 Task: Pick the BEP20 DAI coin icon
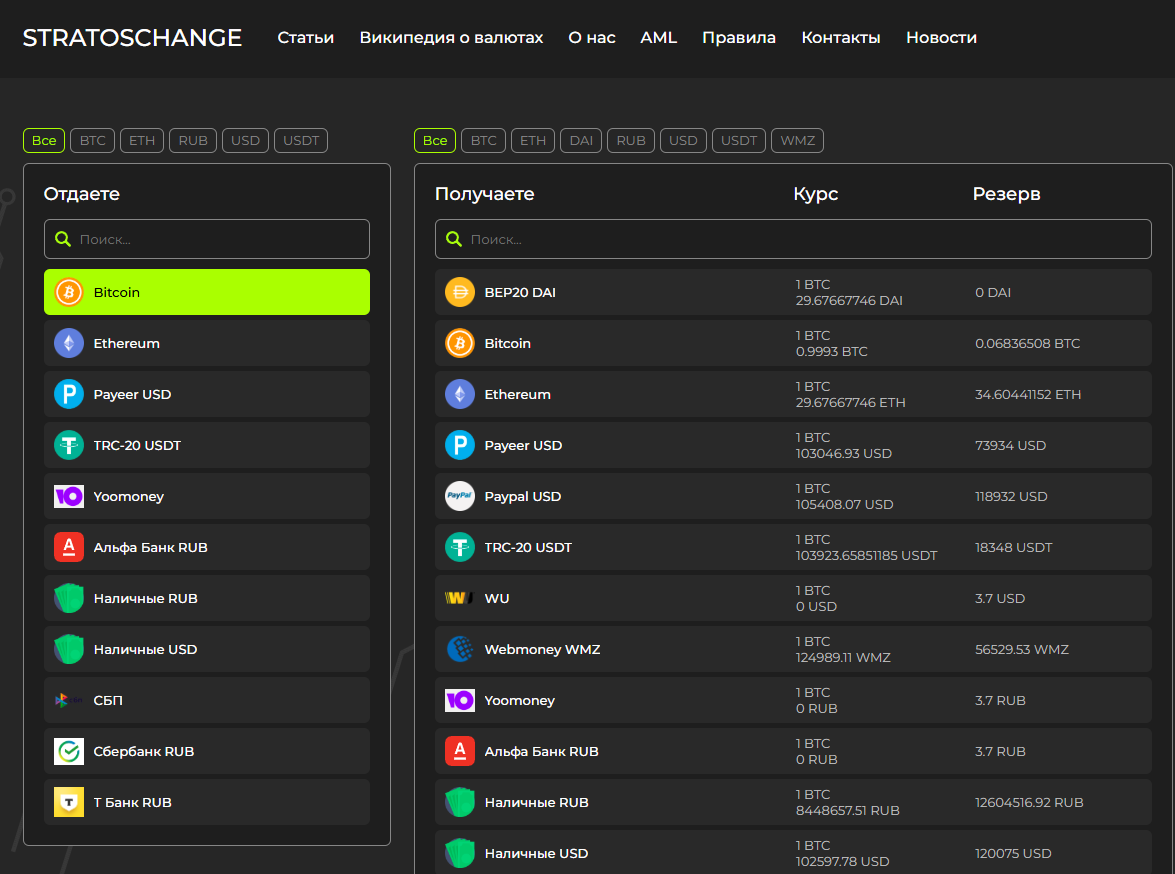point(460,292)
